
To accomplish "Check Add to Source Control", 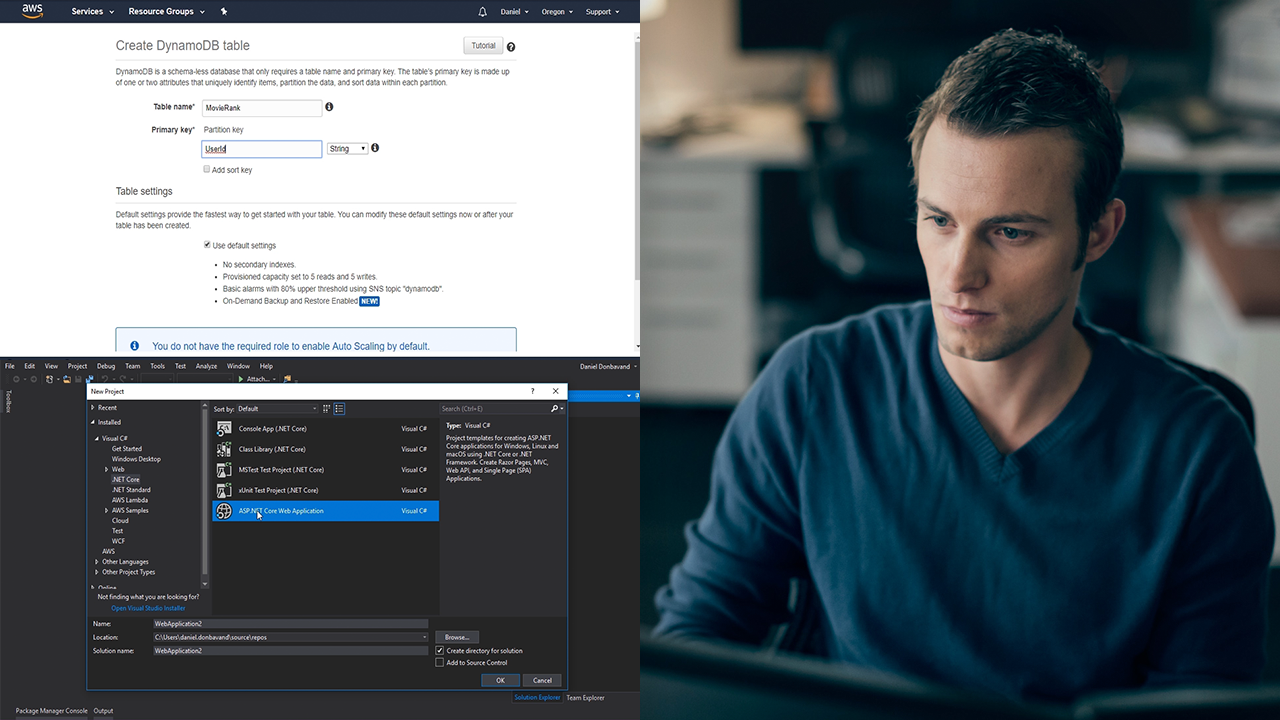I will point(439,662).
